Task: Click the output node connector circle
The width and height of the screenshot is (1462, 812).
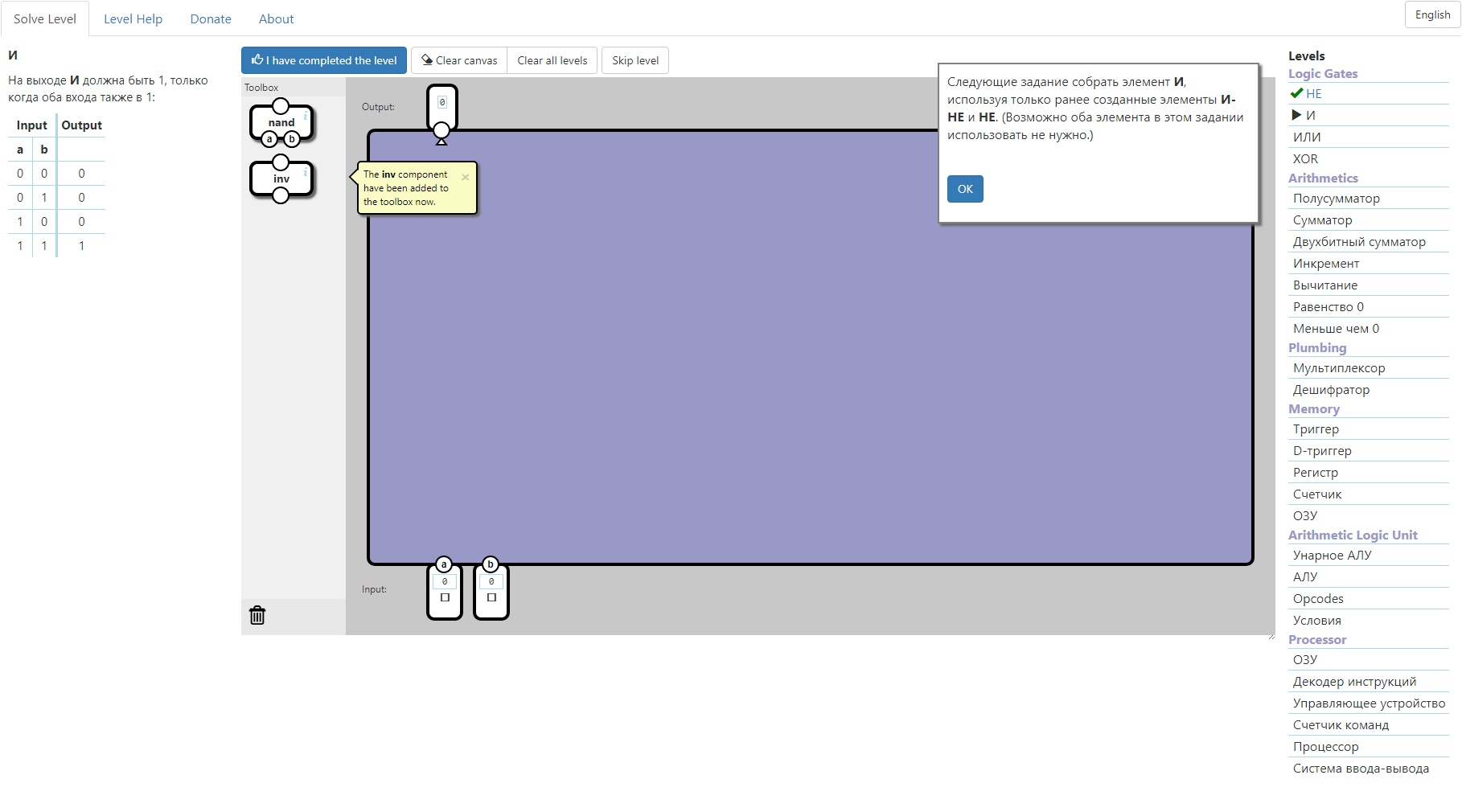Action: [x=441, y=130]
